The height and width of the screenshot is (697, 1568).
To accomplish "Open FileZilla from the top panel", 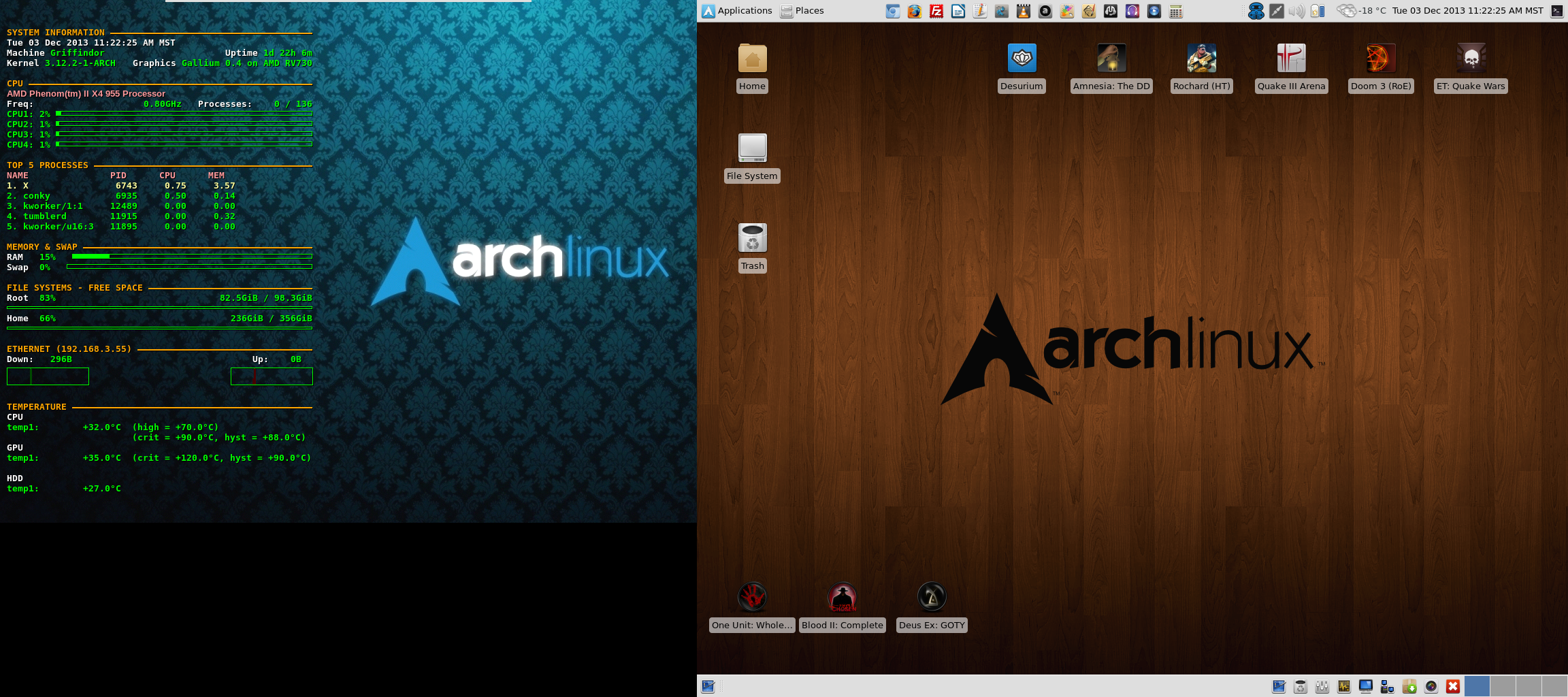I will click(x=936, y=11).
